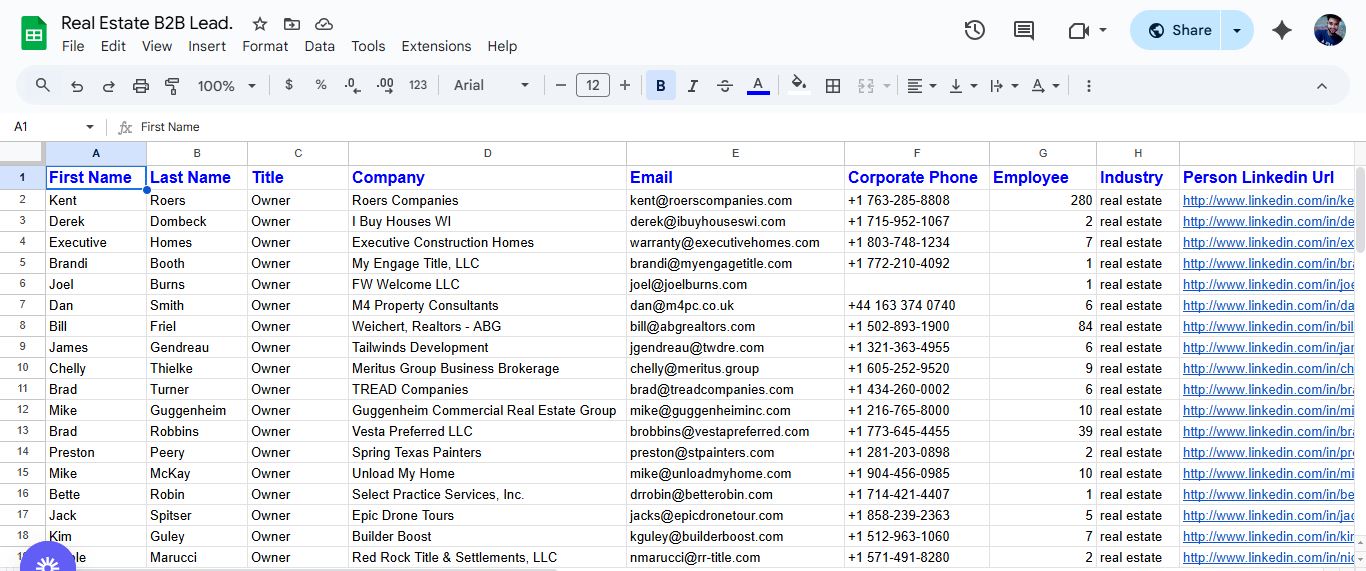This screenshot has height=571, width=1366.
Task: Click the borders icon
Action: [832, 86]
